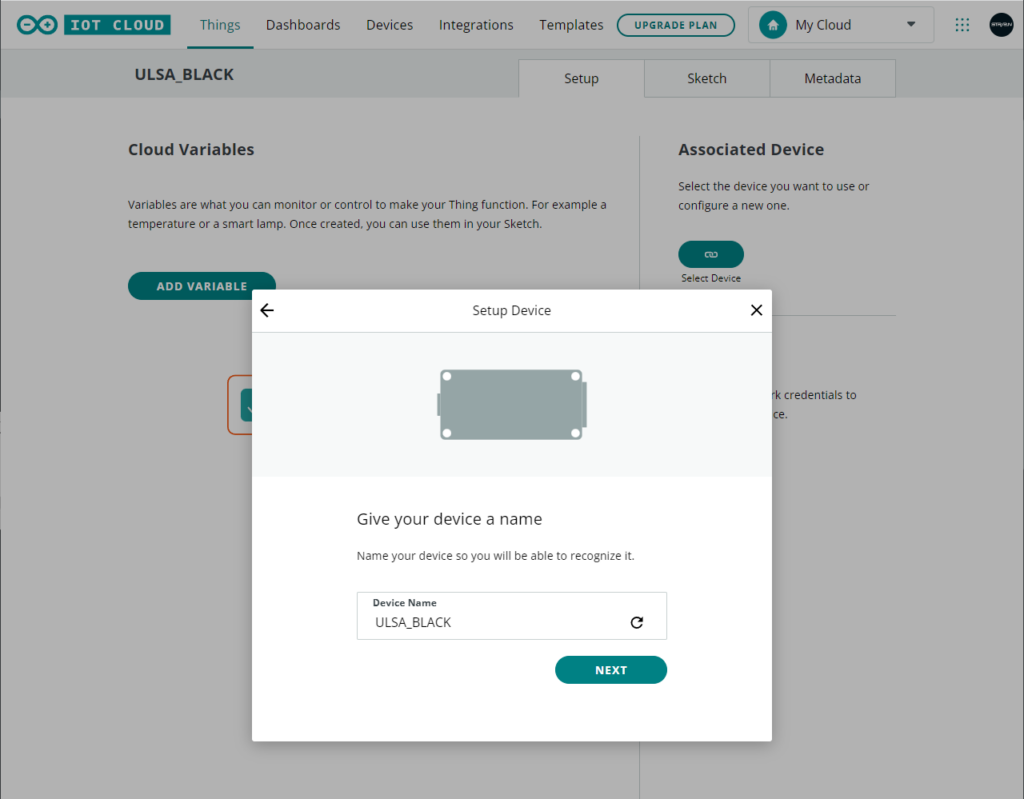
Task: Navigate to Integrations
Action: coord(476,25)
